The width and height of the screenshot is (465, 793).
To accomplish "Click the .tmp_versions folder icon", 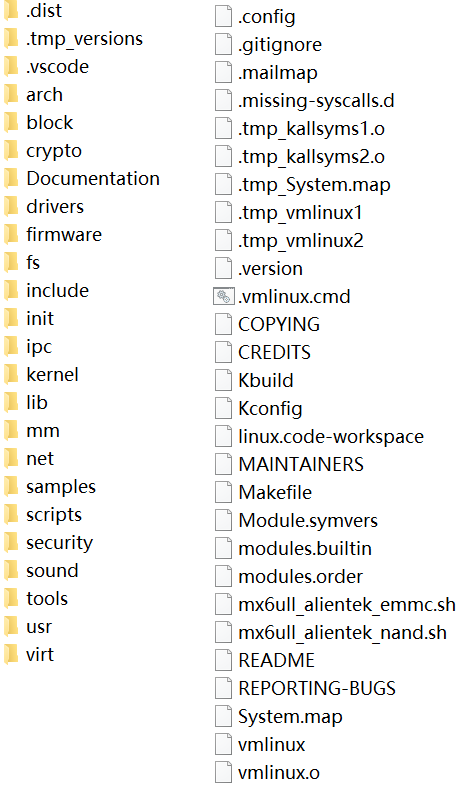I will (x=11, y=39).
